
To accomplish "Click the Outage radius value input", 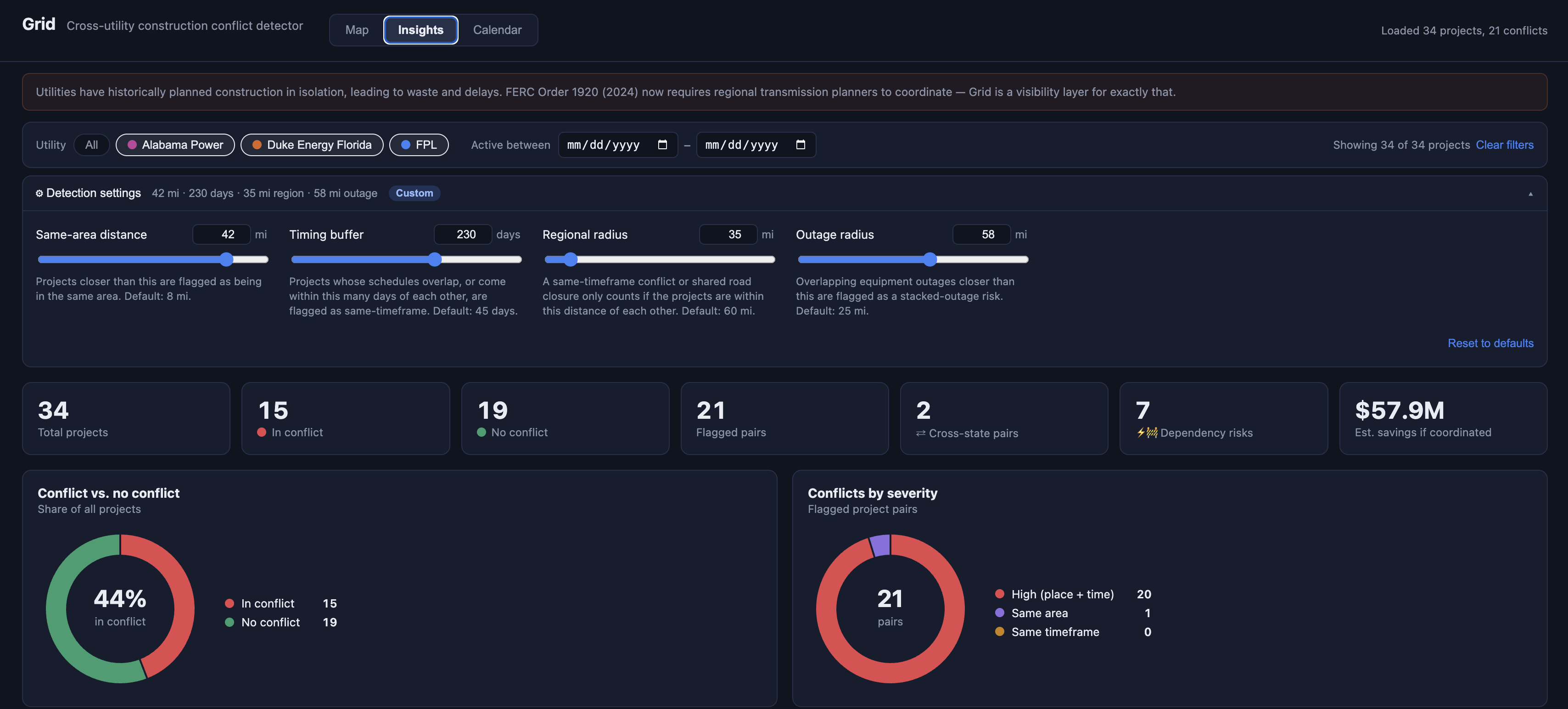I will pos(981,235).
